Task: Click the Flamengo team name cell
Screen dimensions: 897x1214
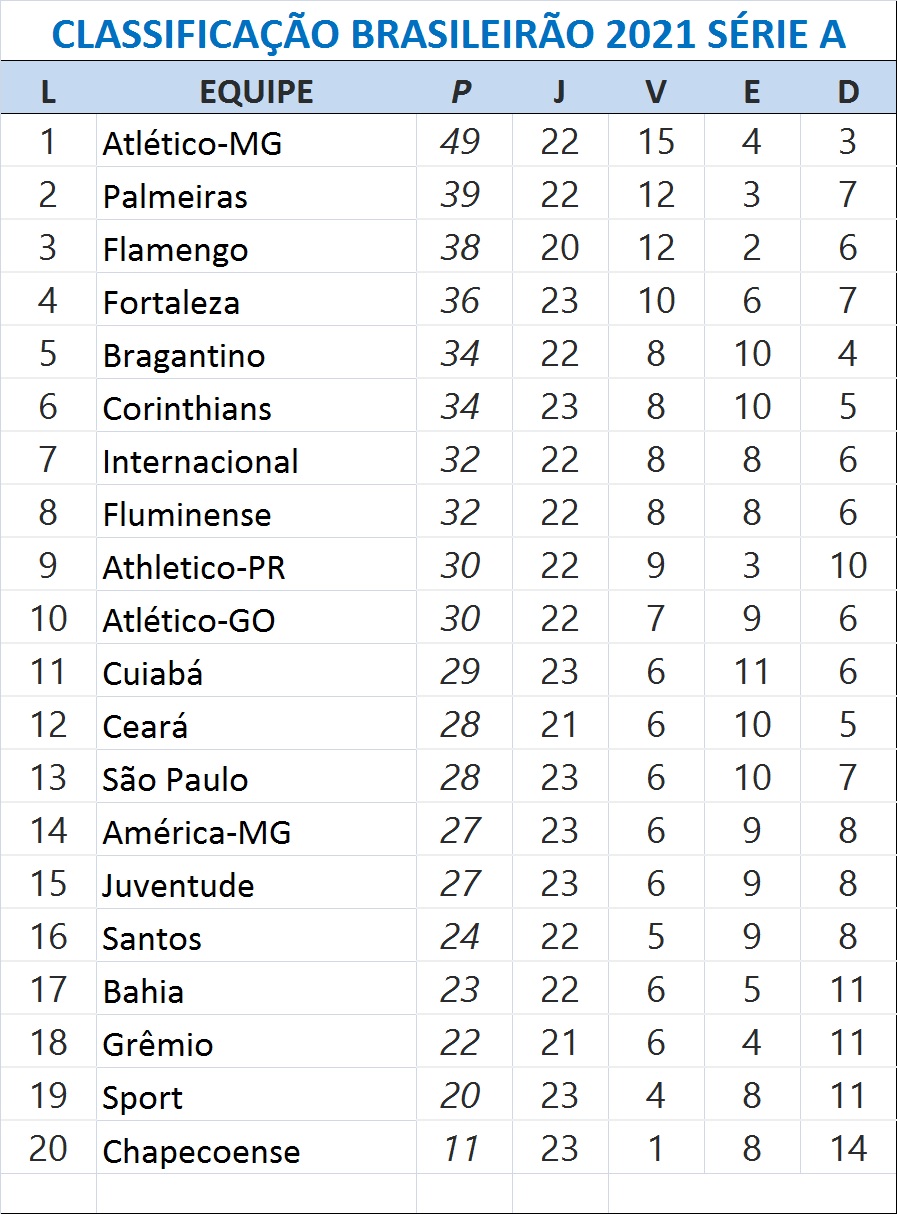Action: click(x=175, y=250)
